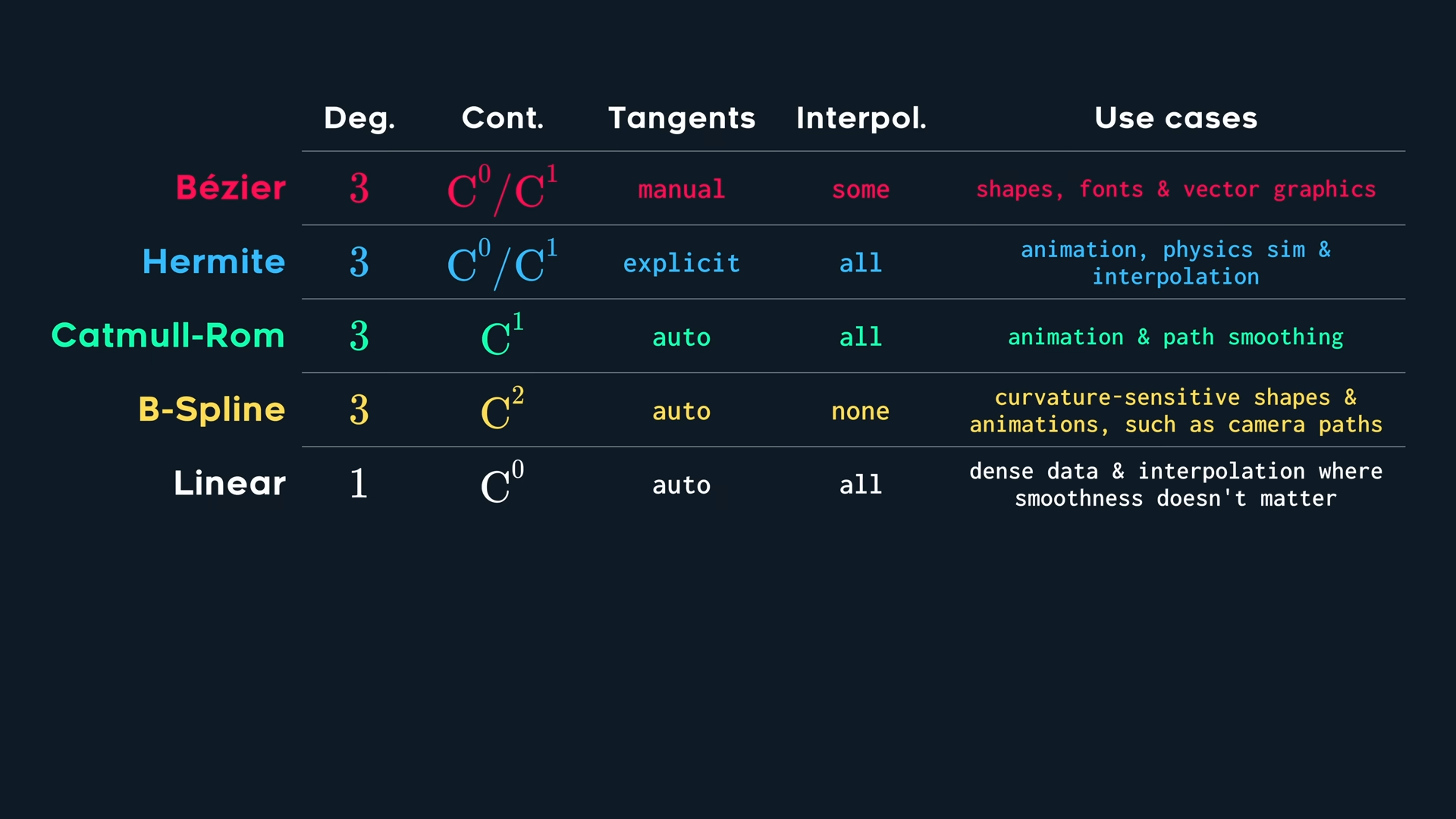Click the Deg. column header
The height and width of the screenshot is (819, 1456).
[x=359, y=118]
